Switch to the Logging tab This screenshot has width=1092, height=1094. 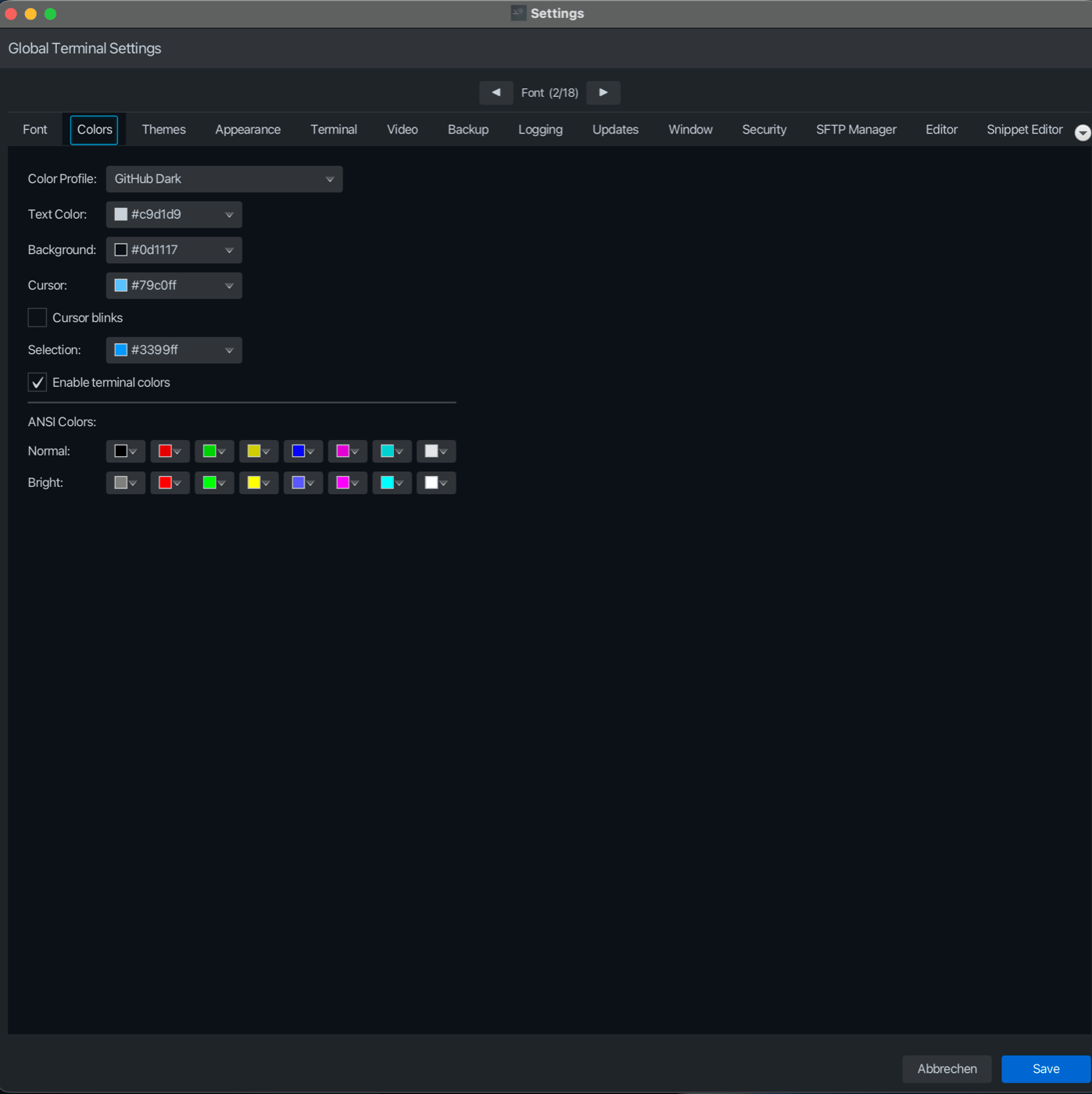540,130
